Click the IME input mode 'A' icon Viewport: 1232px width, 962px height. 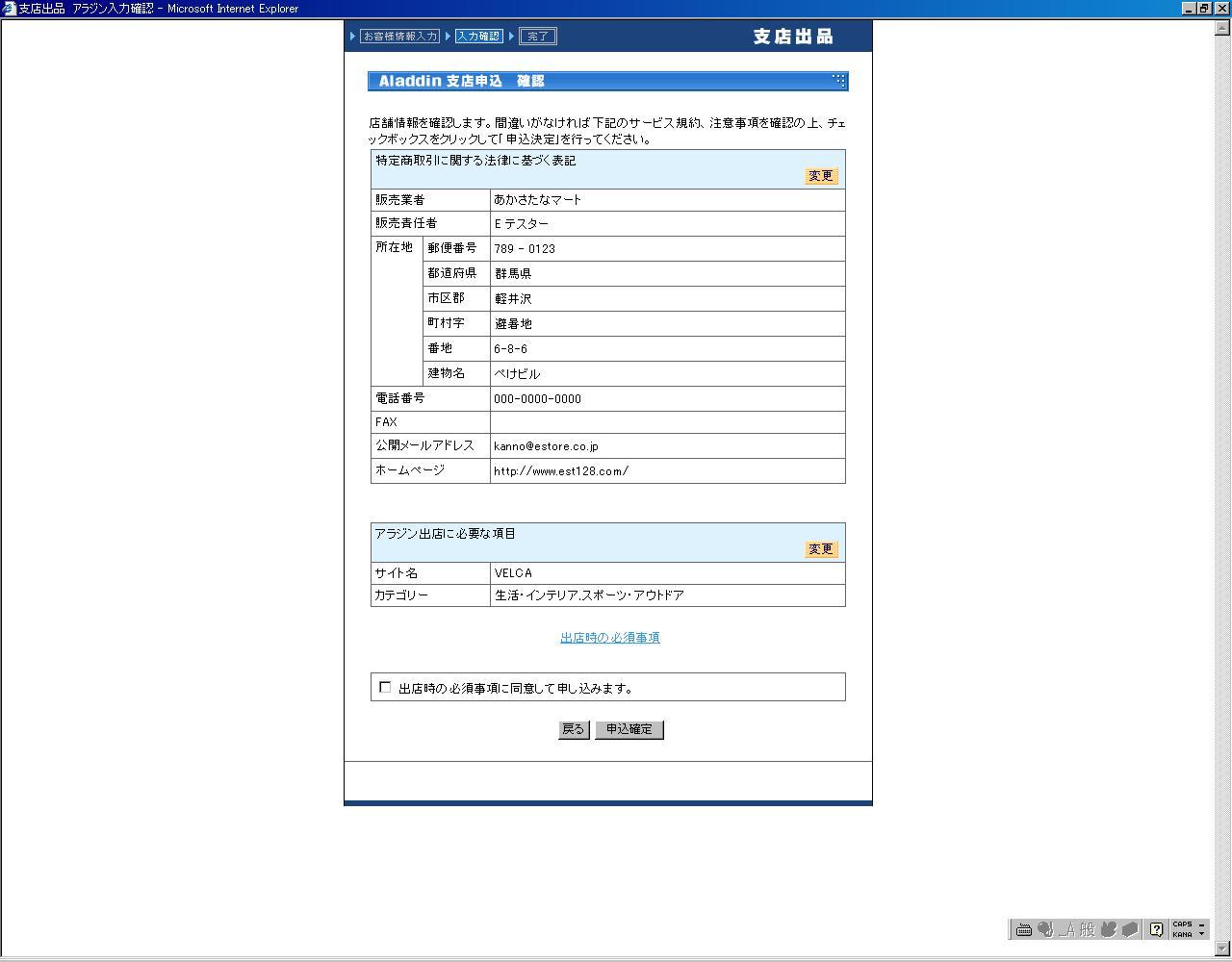tap(1066, 929)
